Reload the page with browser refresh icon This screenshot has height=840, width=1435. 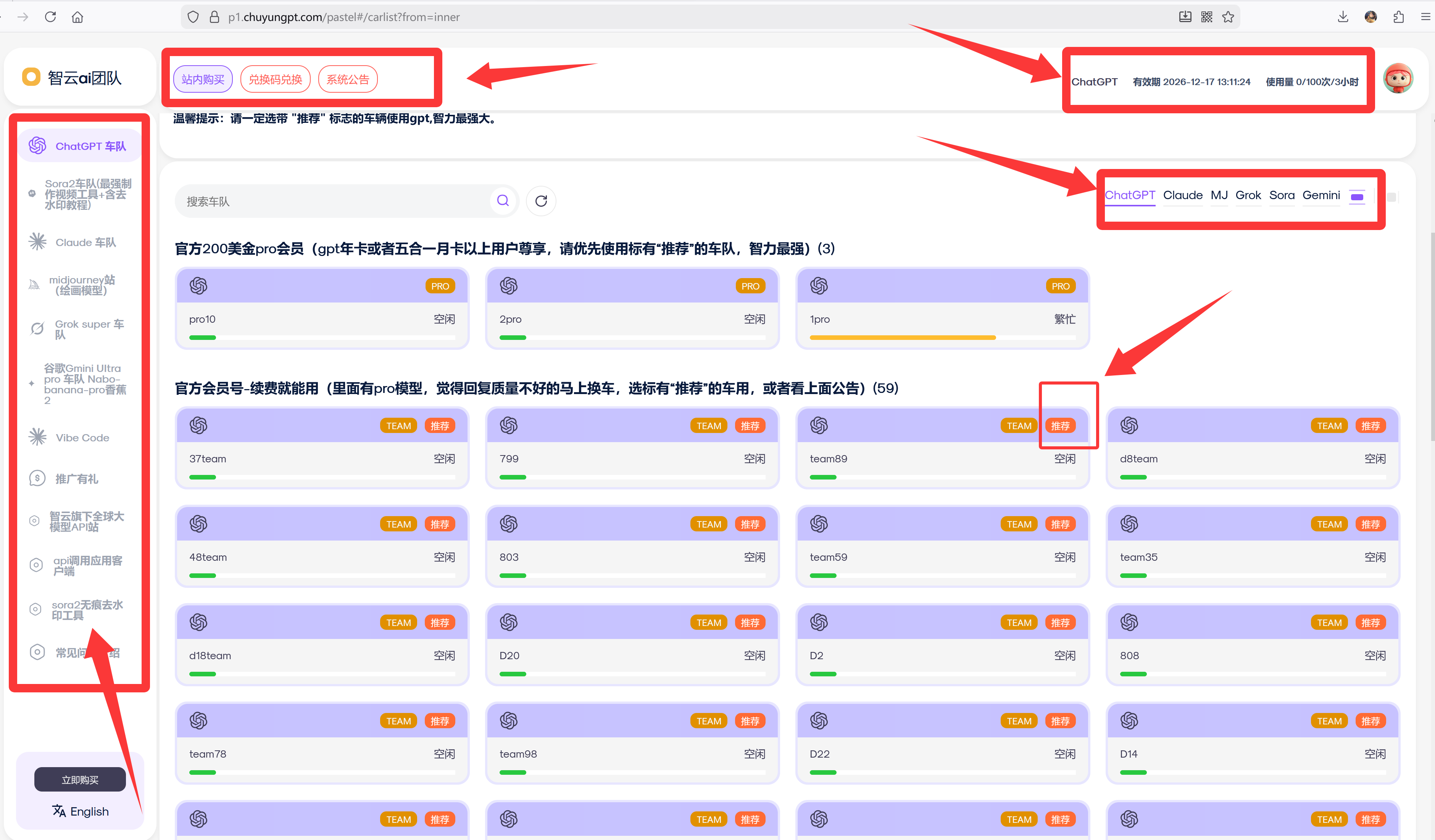(x=51, y=17)
